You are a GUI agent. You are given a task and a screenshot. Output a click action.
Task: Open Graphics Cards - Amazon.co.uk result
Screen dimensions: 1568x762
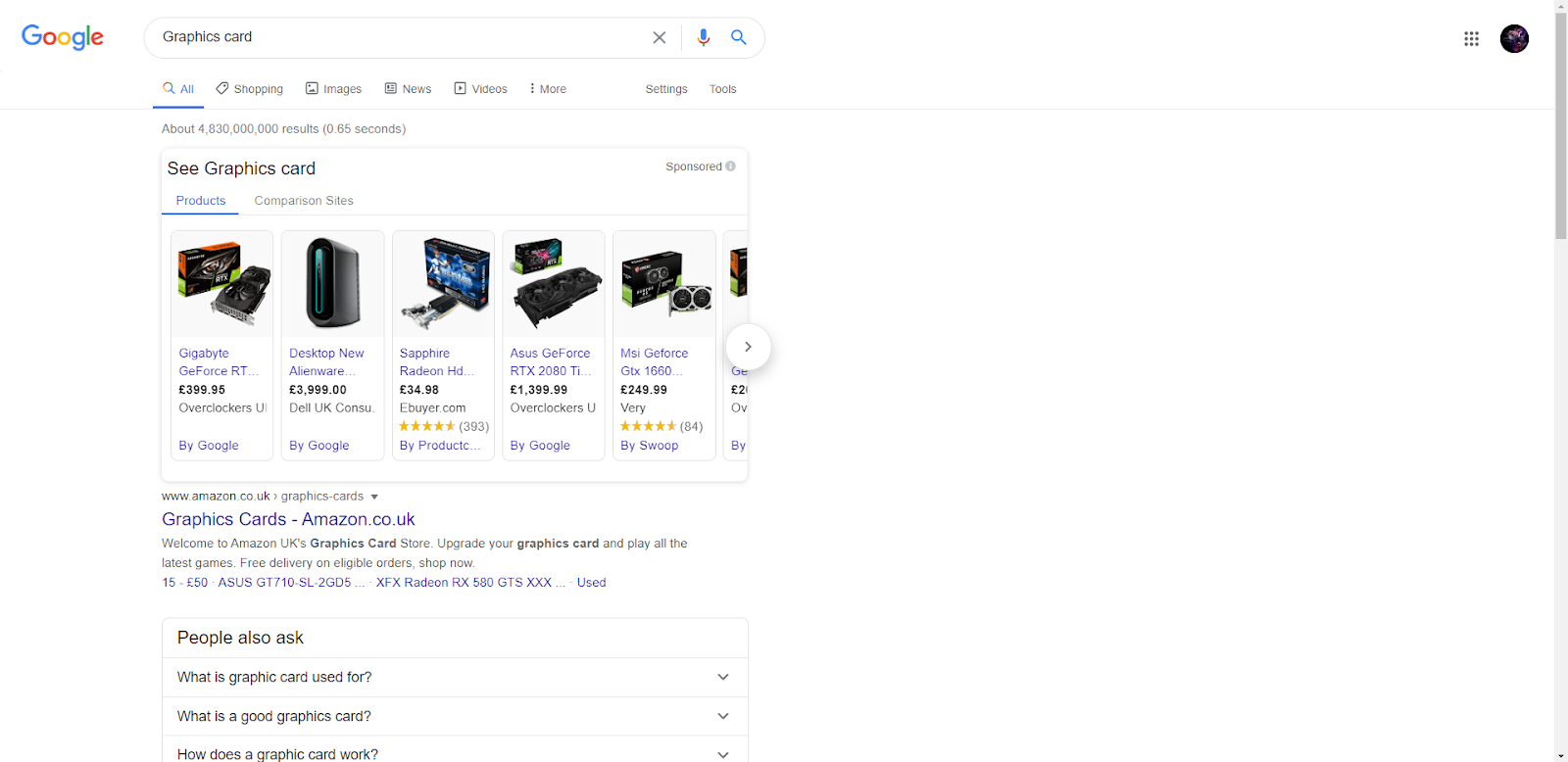[x=288, y=519]
